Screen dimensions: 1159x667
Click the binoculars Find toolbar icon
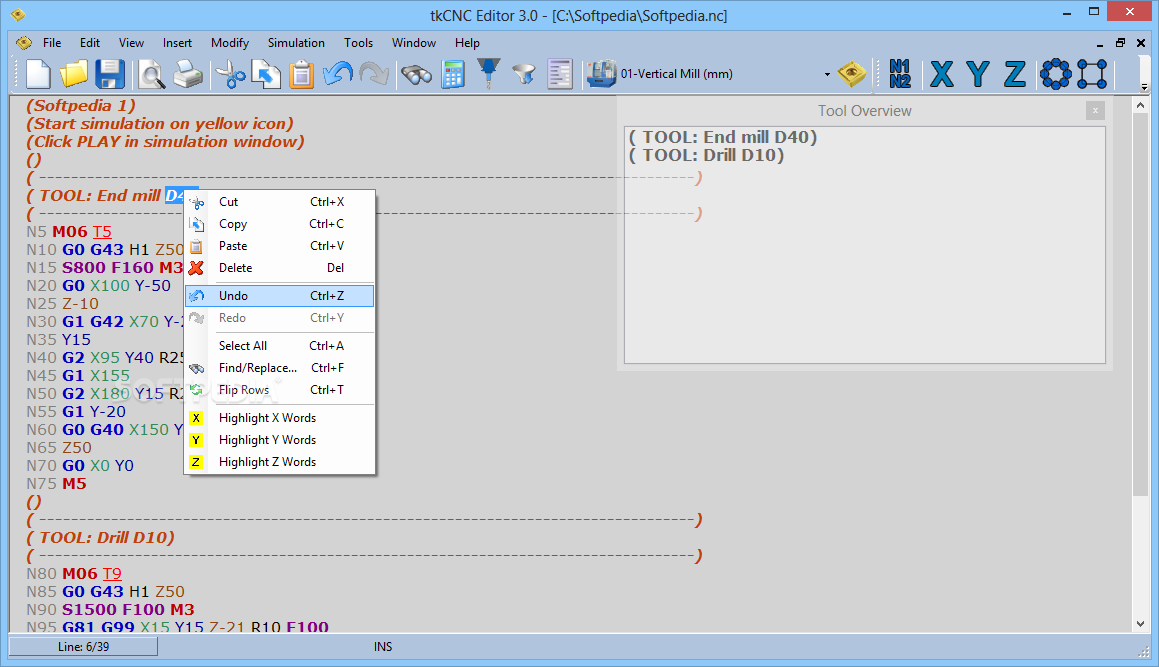pos(417,74)
